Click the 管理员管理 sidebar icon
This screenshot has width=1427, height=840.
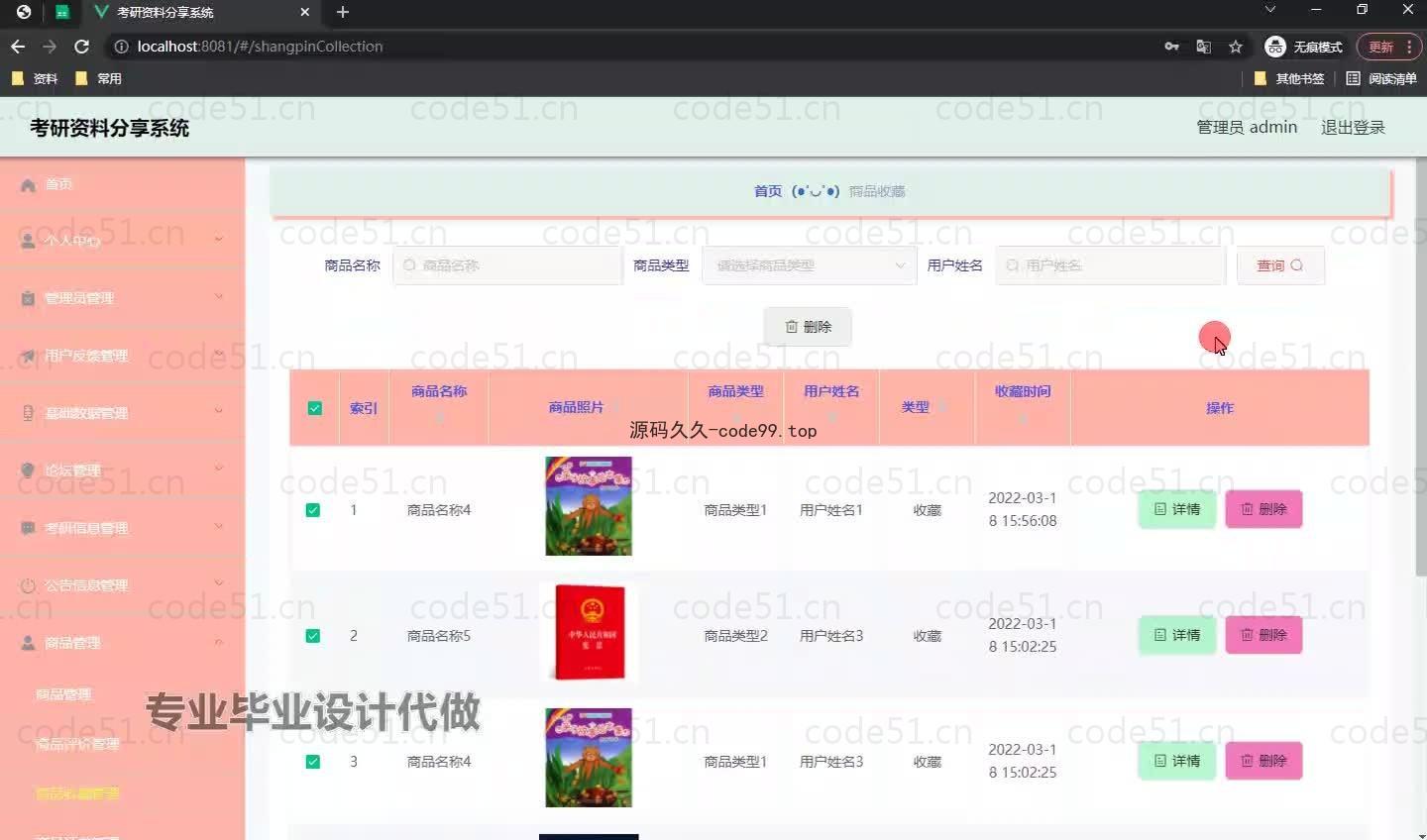click(28, 298)
